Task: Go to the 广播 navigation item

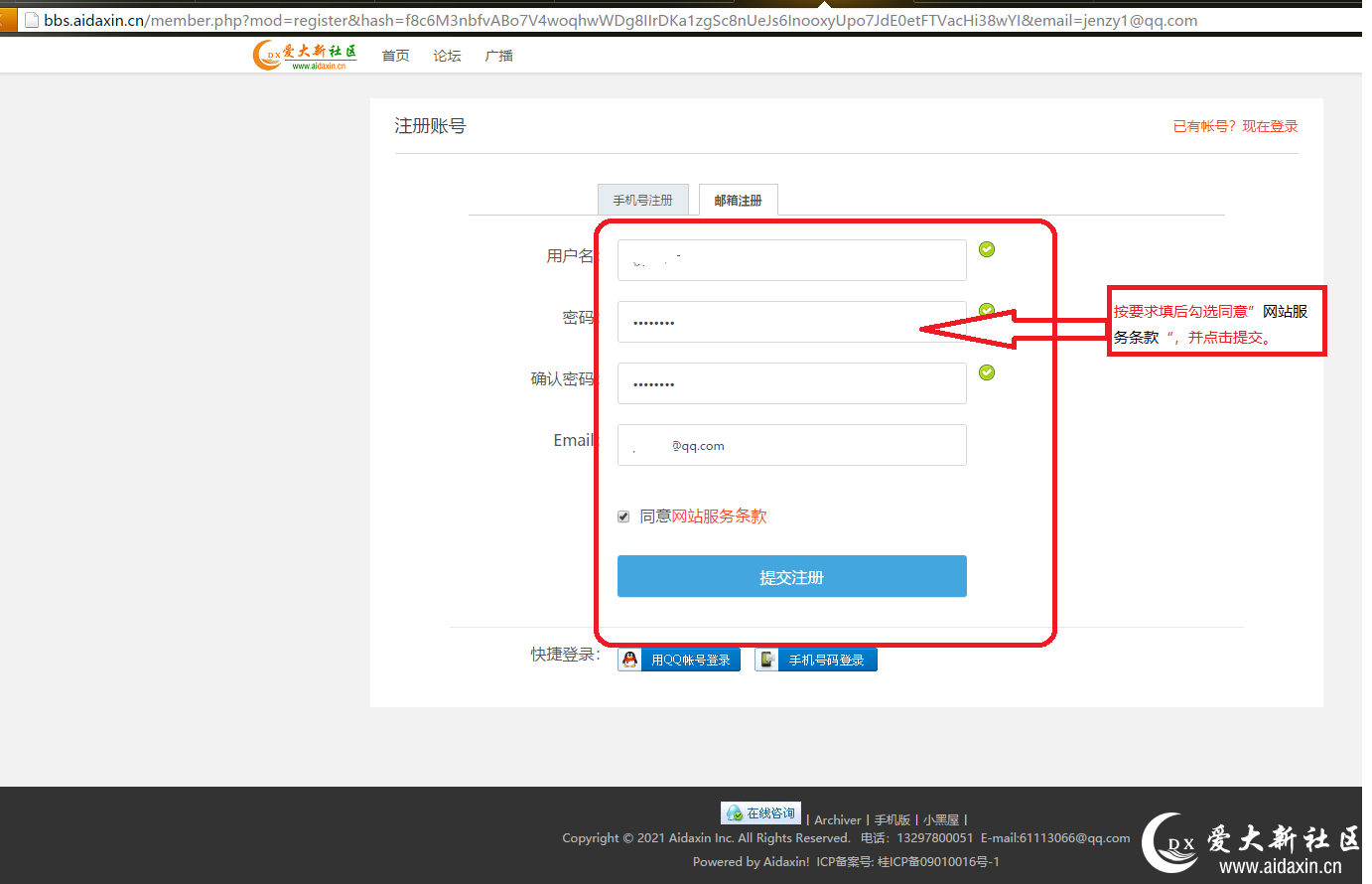Action: [498, 56]
